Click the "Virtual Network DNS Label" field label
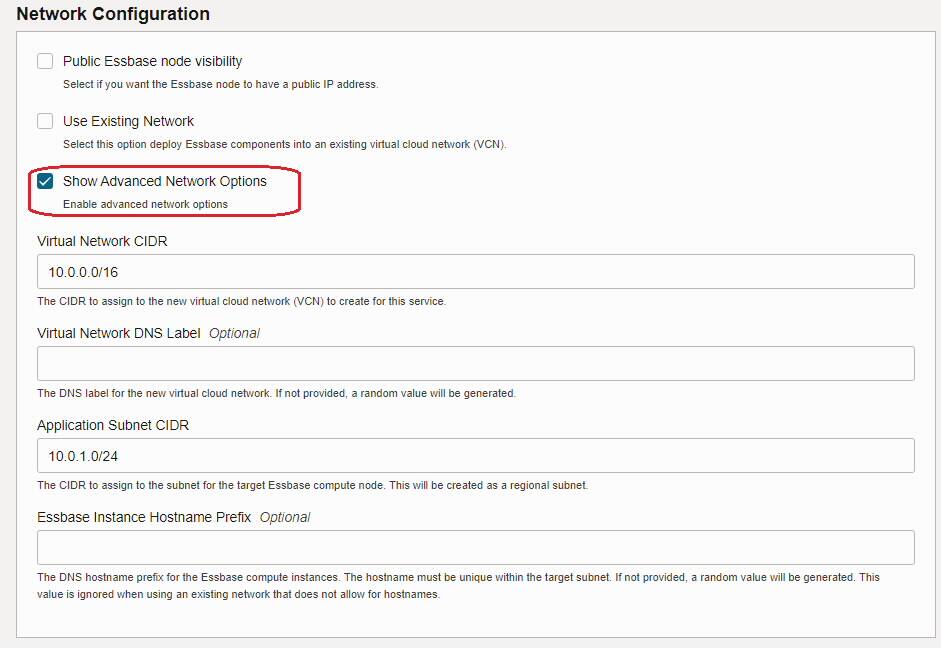This screenshot has height=651, width=941. (119, 333)
